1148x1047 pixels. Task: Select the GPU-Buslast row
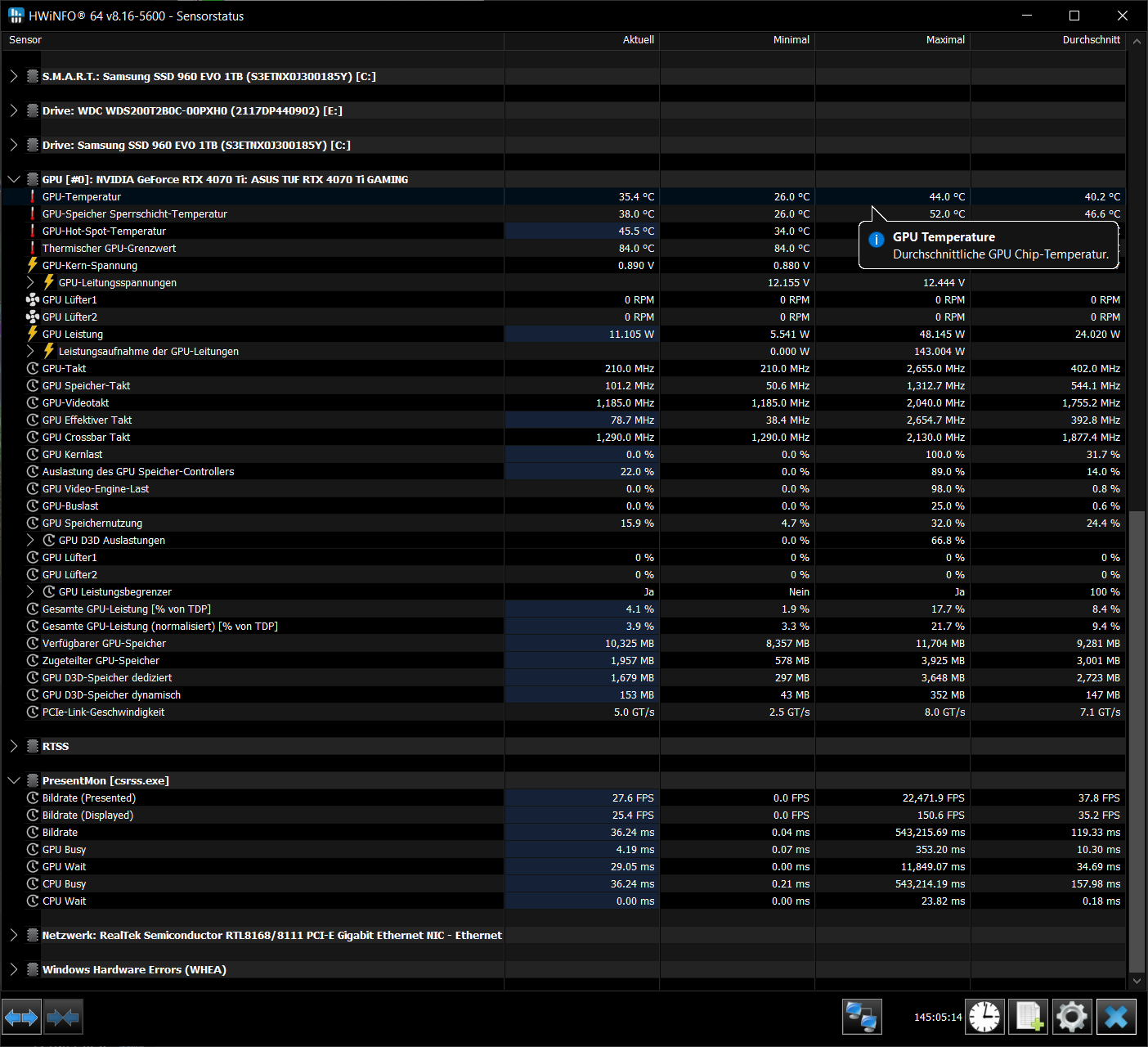coord(563,506)
